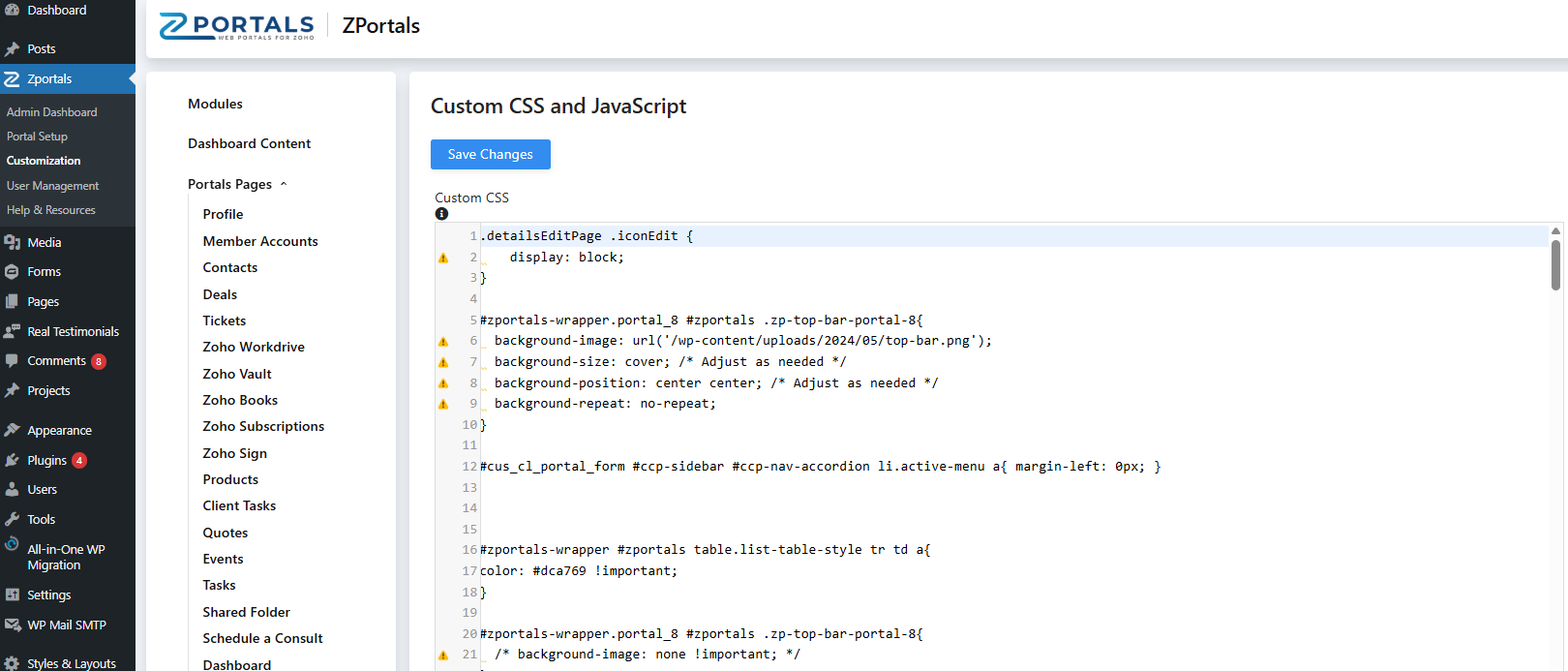This screenshot has height=671, width=1568.
Task: Click the Appearance brush icon
Action: tap(12, 431)
